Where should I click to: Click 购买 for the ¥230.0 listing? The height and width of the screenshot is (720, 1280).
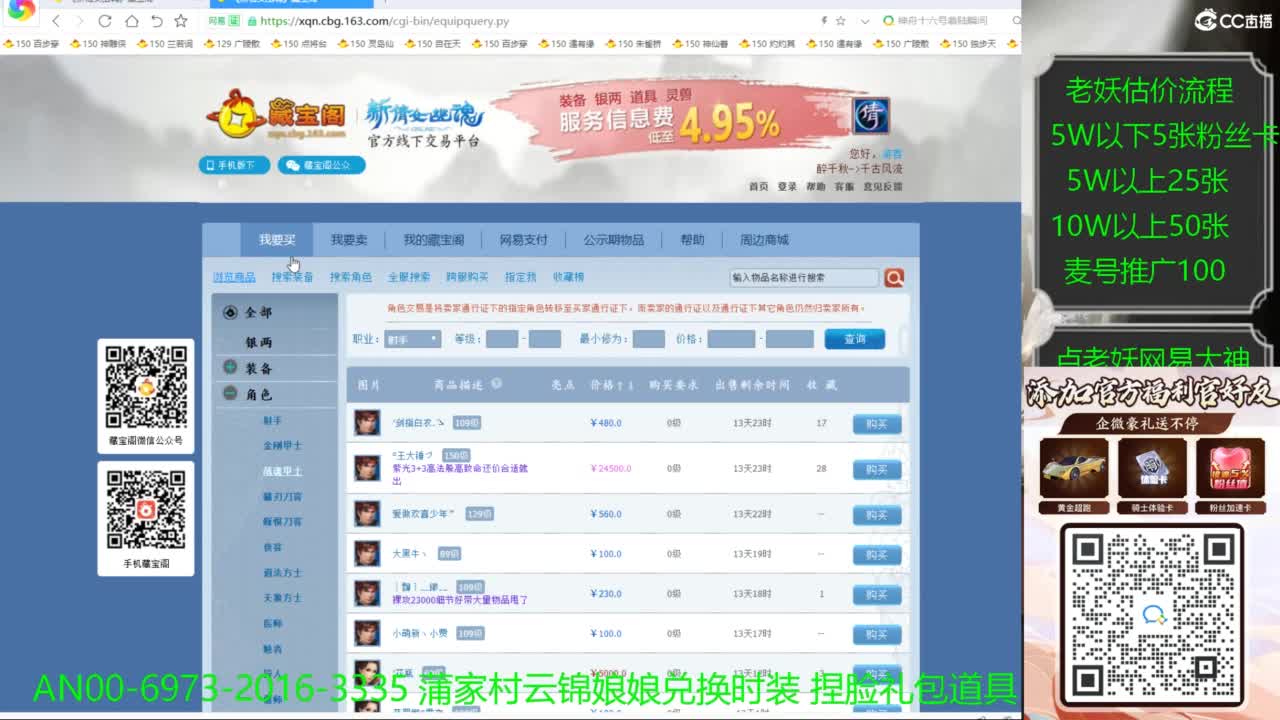[x=876, y=595]
